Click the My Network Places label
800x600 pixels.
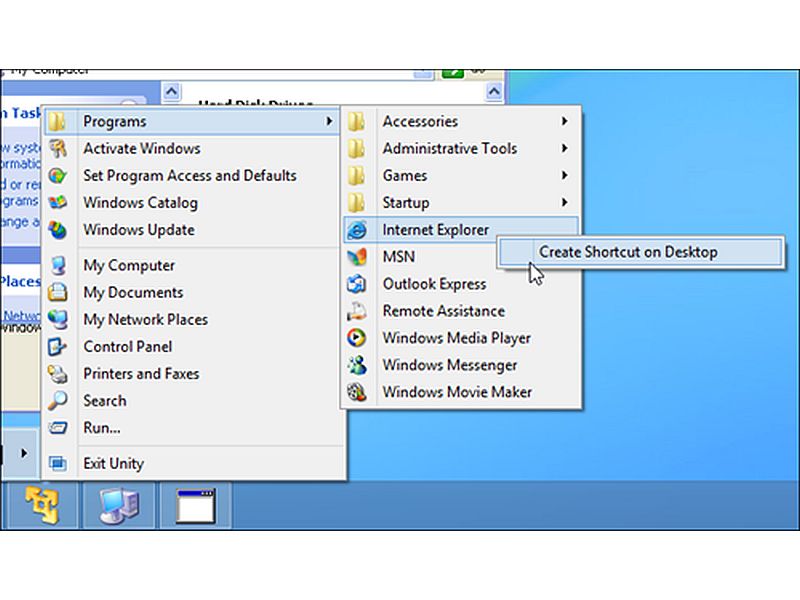coord(145,320)
